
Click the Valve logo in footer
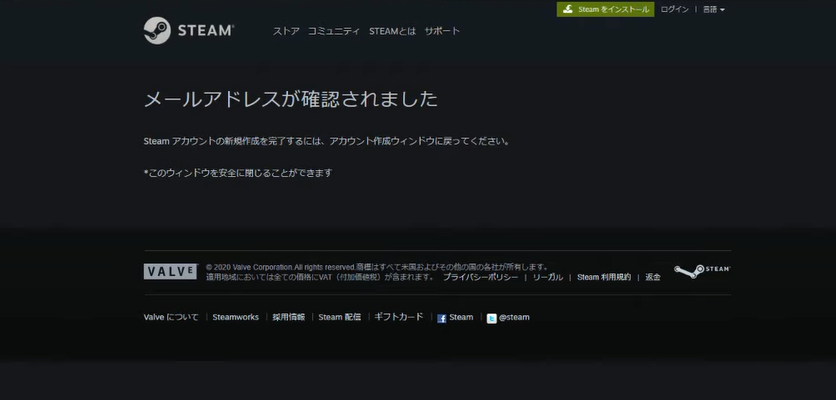[x=171, y=271]
